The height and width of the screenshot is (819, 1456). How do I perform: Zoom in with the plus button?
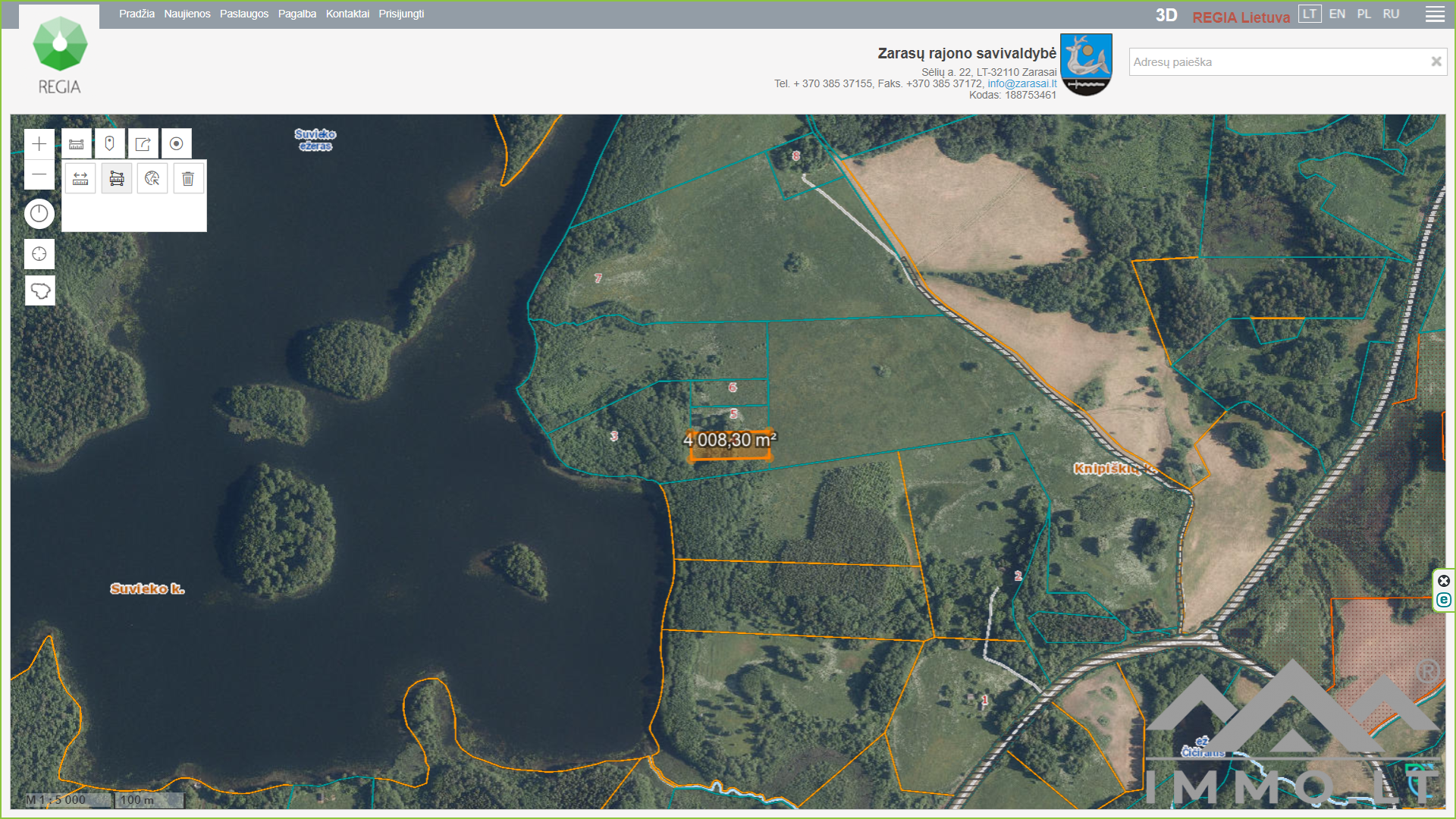tap(39, 144)
